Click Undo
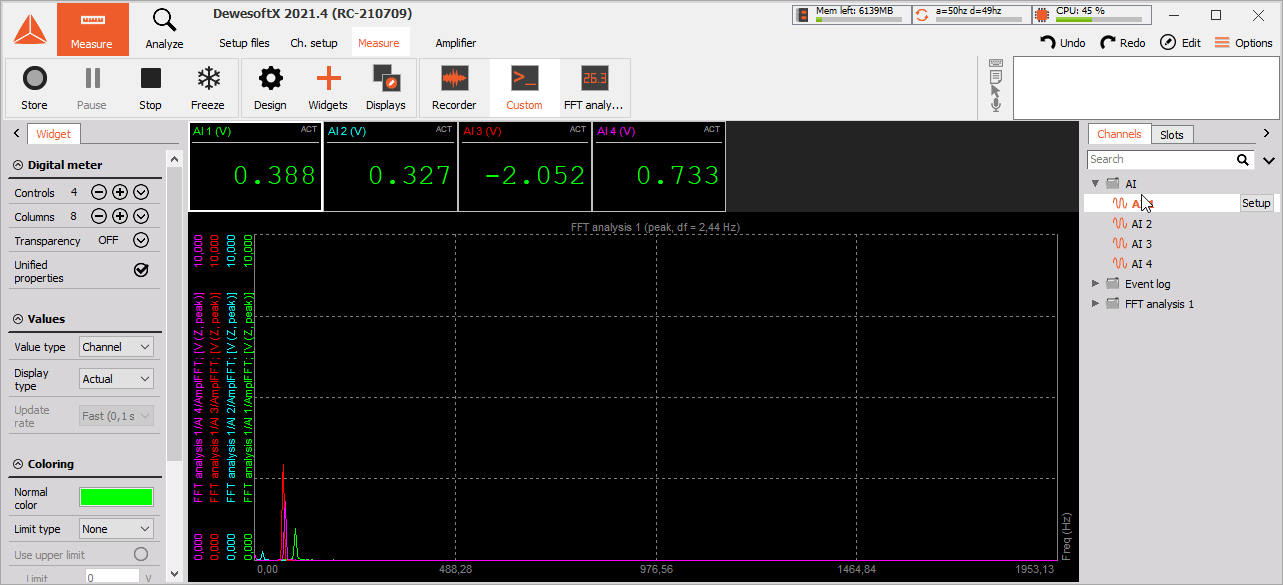Image resolution: width=1283 pixels, height=585 pixels. [1063, 43]
